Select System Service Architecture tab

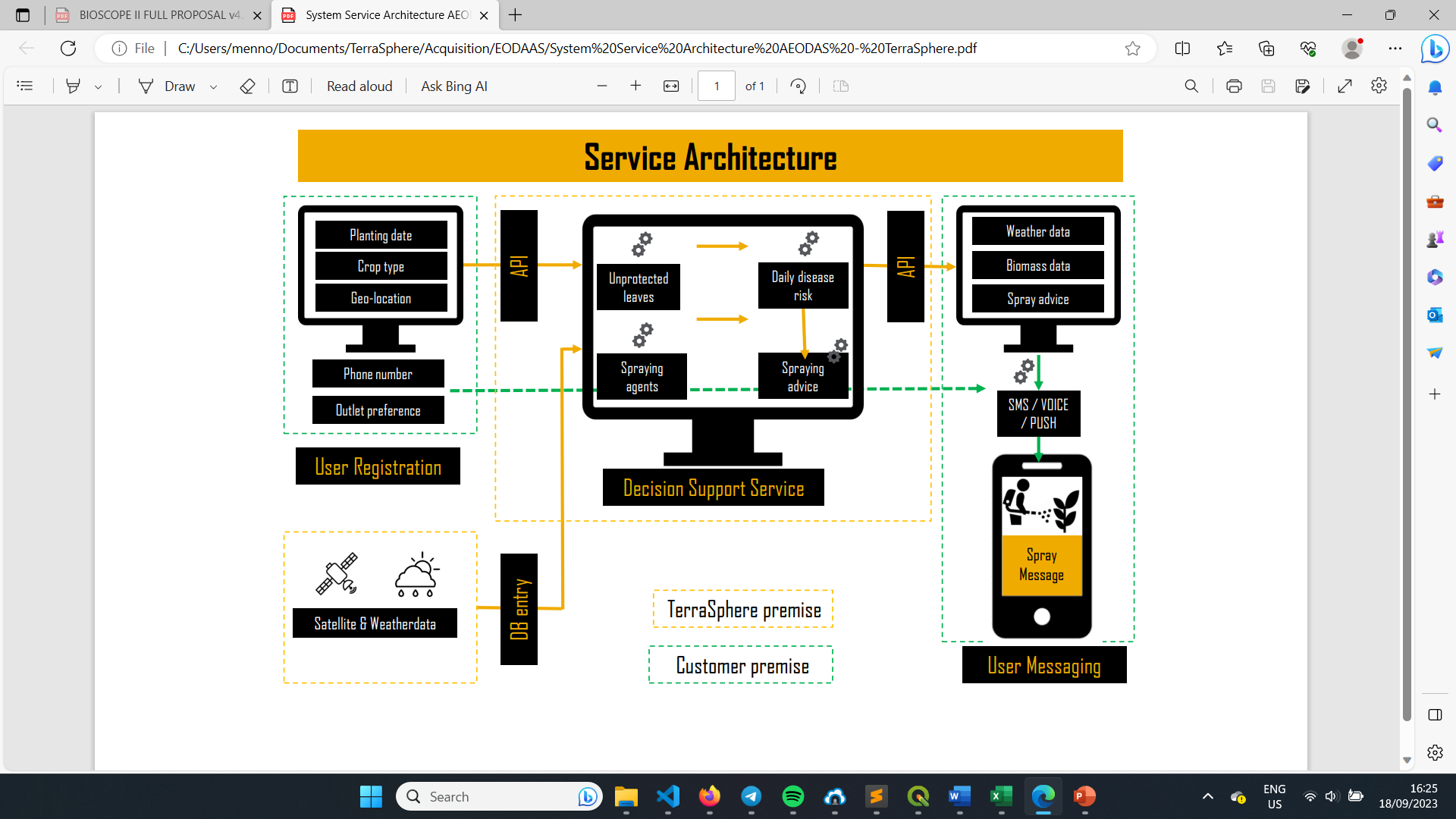[385, 14]
